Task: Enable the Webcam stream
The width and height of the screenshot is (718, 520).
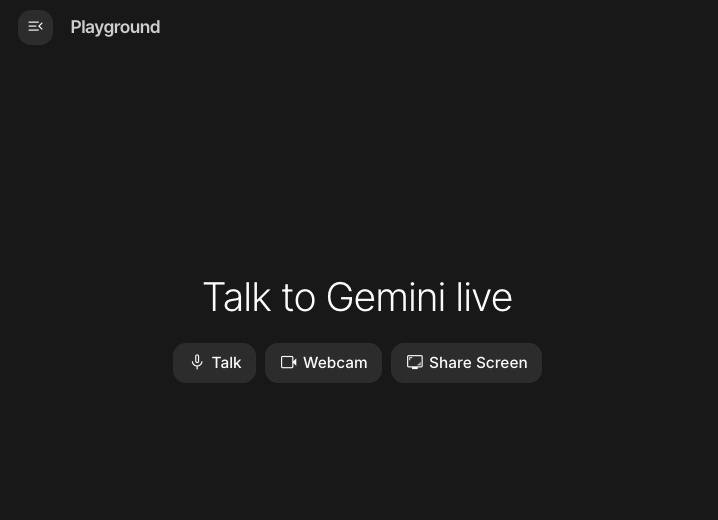Action: (x=323, y=363)
